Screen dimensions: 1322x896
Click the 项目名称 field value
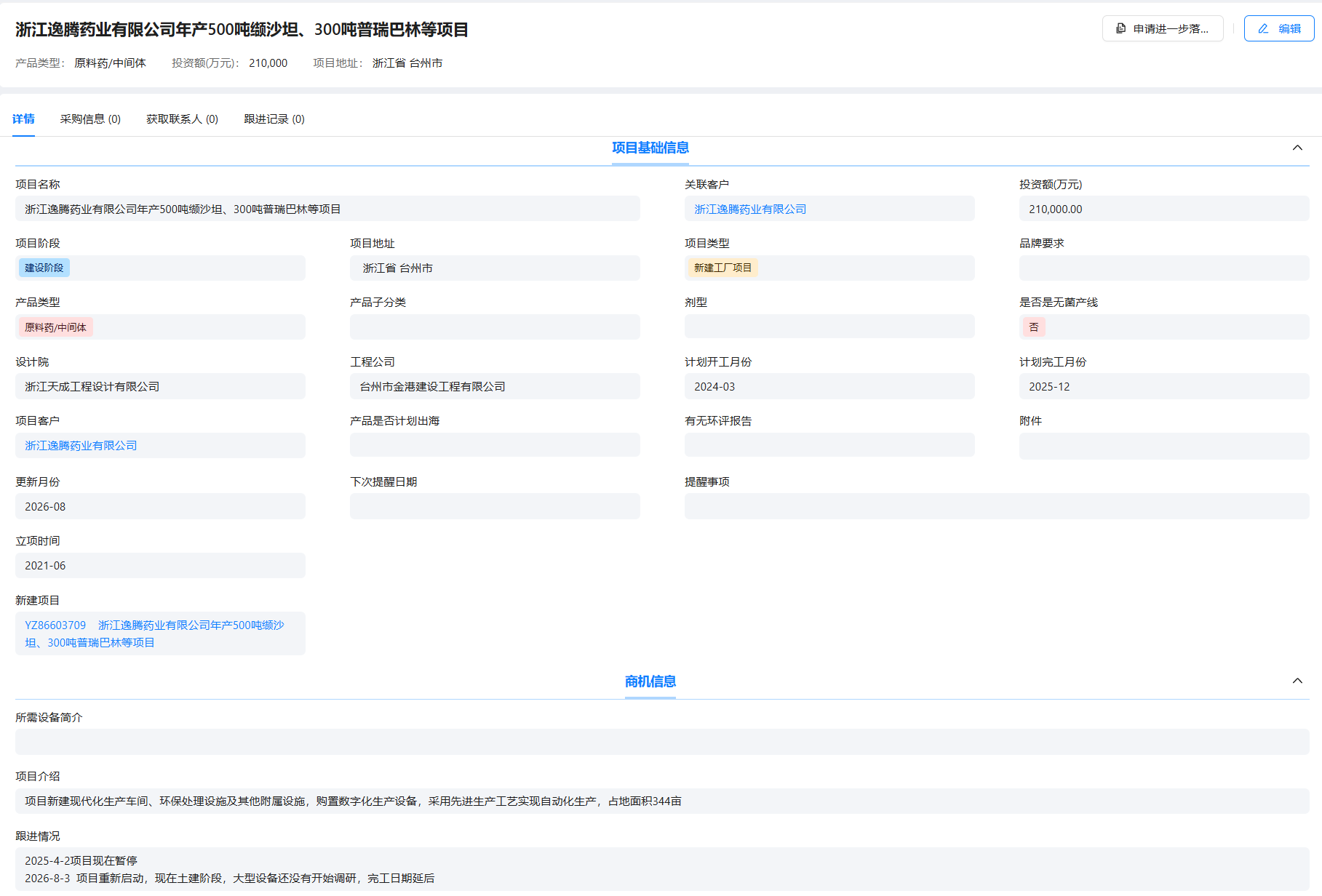[x=327, y=209]
